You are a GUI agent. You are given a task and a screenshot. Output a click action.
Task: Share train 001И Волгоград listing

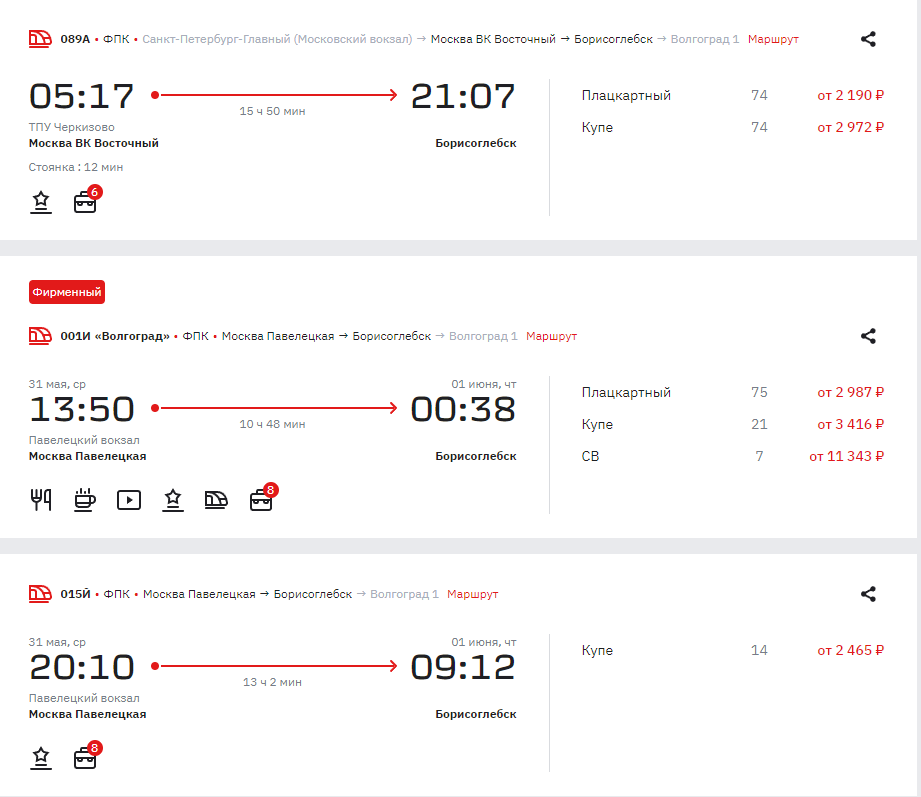click(868, 336)
